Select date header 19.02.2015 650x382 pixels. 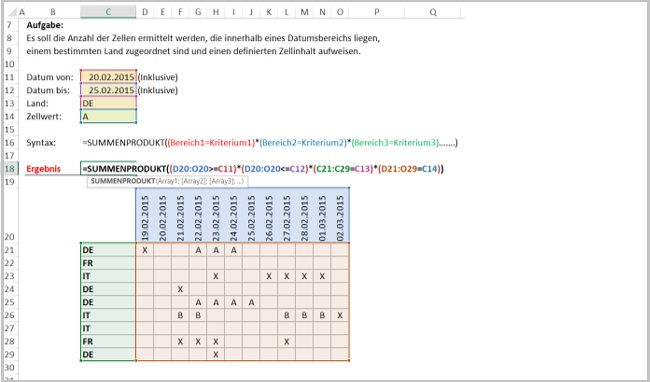145,215
